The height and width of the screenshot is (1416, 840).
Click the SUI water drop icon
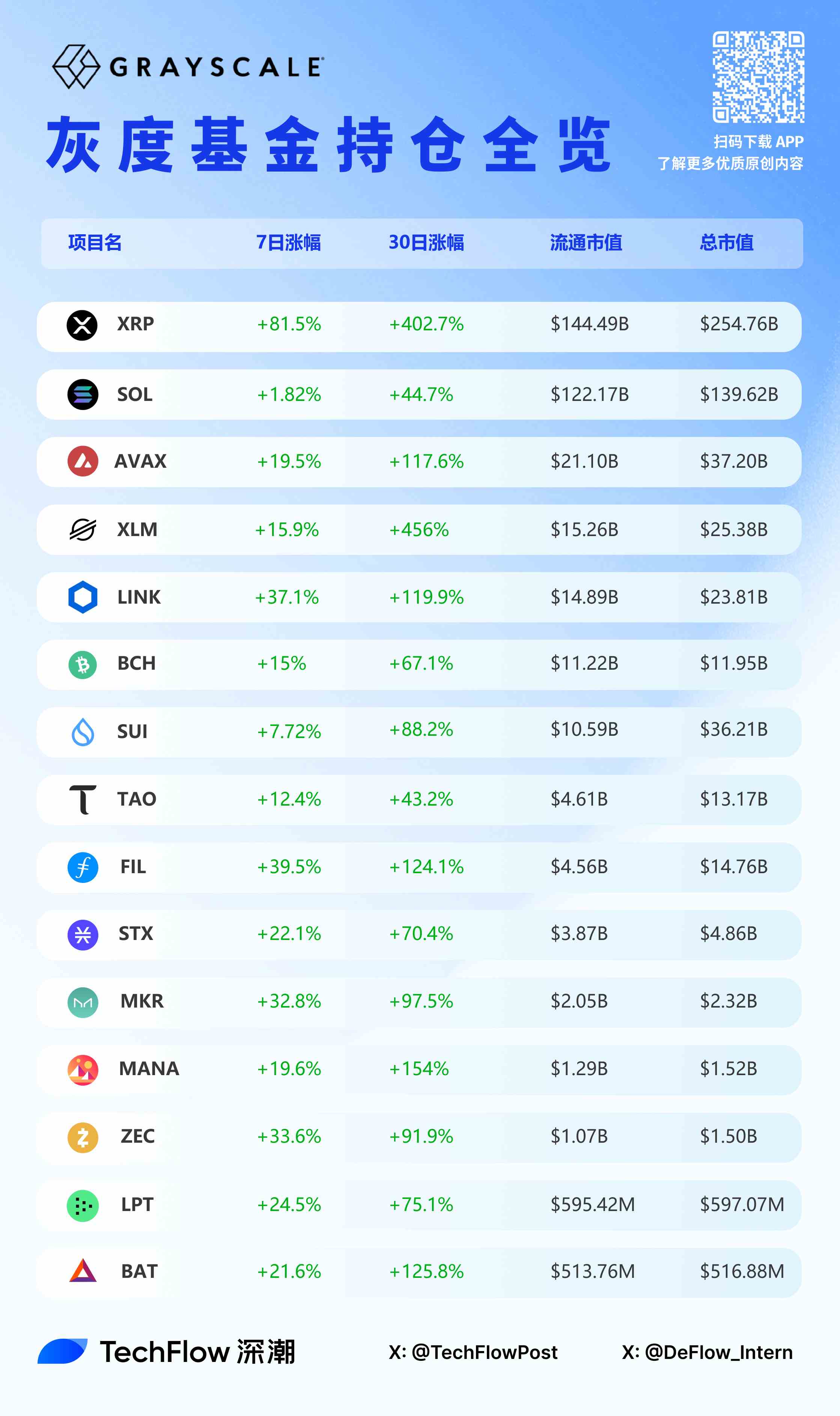coord(83,732)
